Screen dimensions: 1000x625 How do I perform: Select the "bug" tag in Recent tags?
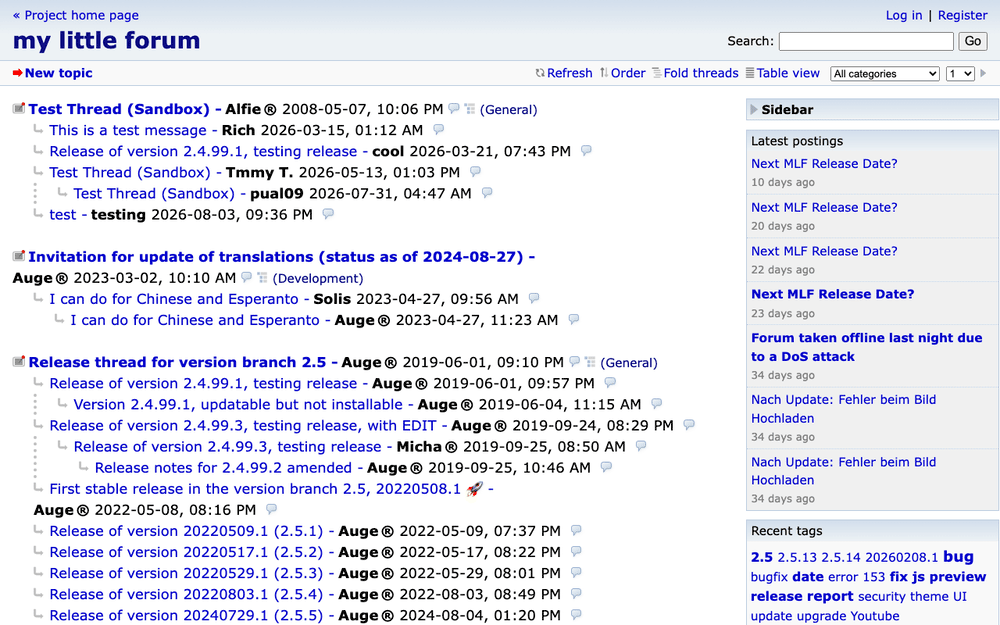959,557
